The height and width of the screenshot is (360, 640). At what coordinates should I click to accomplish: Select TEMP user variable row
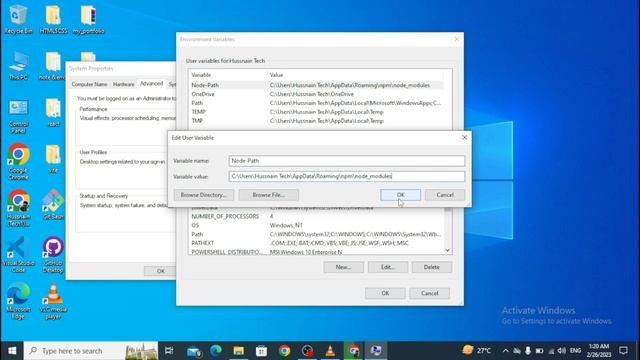(x=316, y=112)
